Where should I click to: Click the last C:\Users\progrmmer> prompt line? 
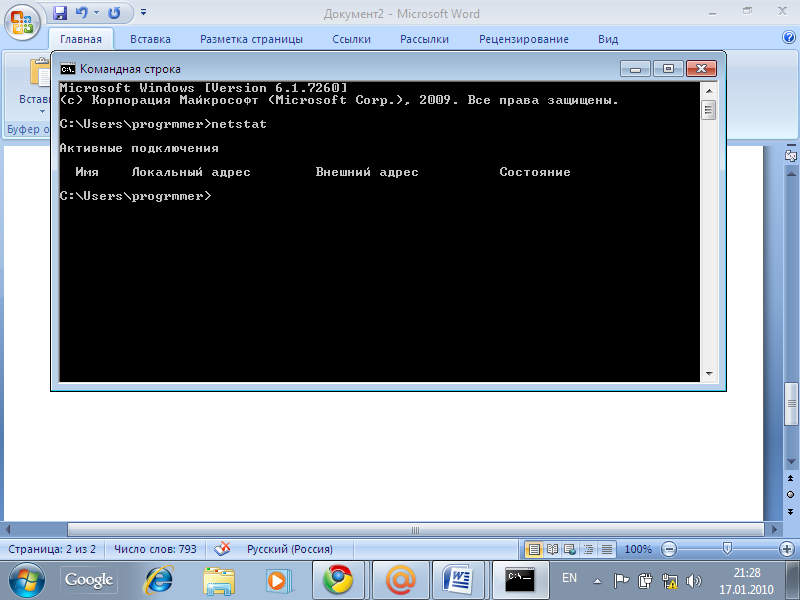[x=135, y=196]
